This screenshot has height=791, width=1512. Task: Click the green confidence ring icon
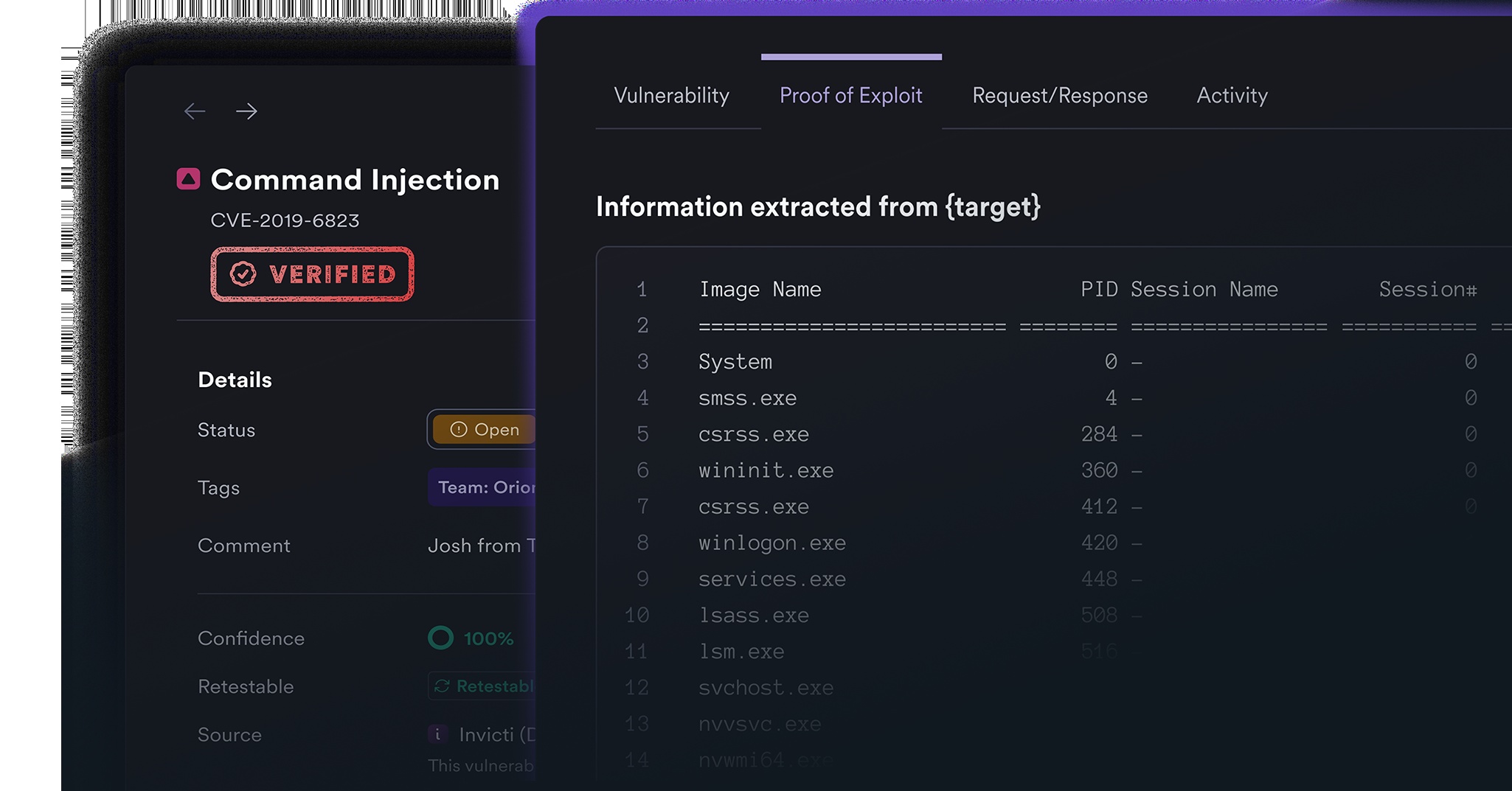coord(440,638)
